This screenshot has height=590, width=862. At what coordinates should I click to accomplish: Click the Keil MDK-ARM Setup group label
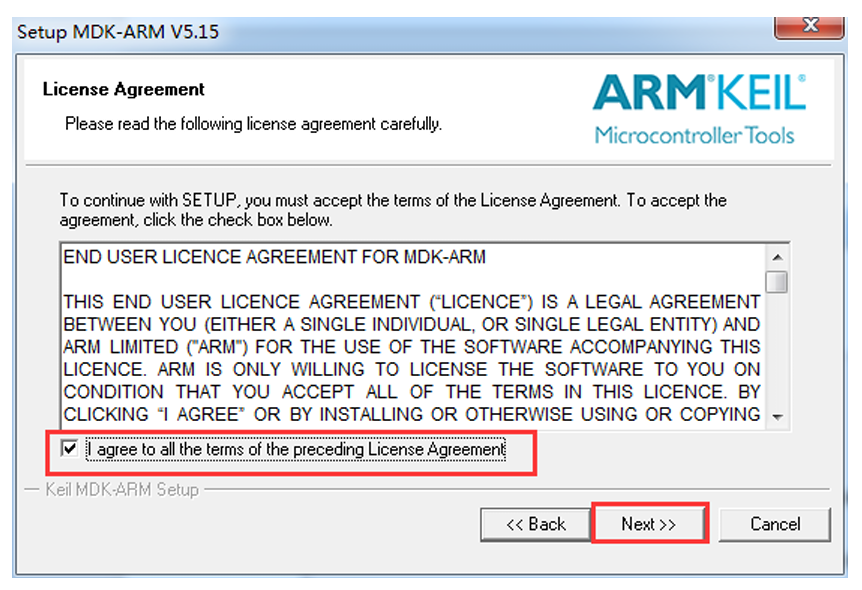(x=122, y=490)
